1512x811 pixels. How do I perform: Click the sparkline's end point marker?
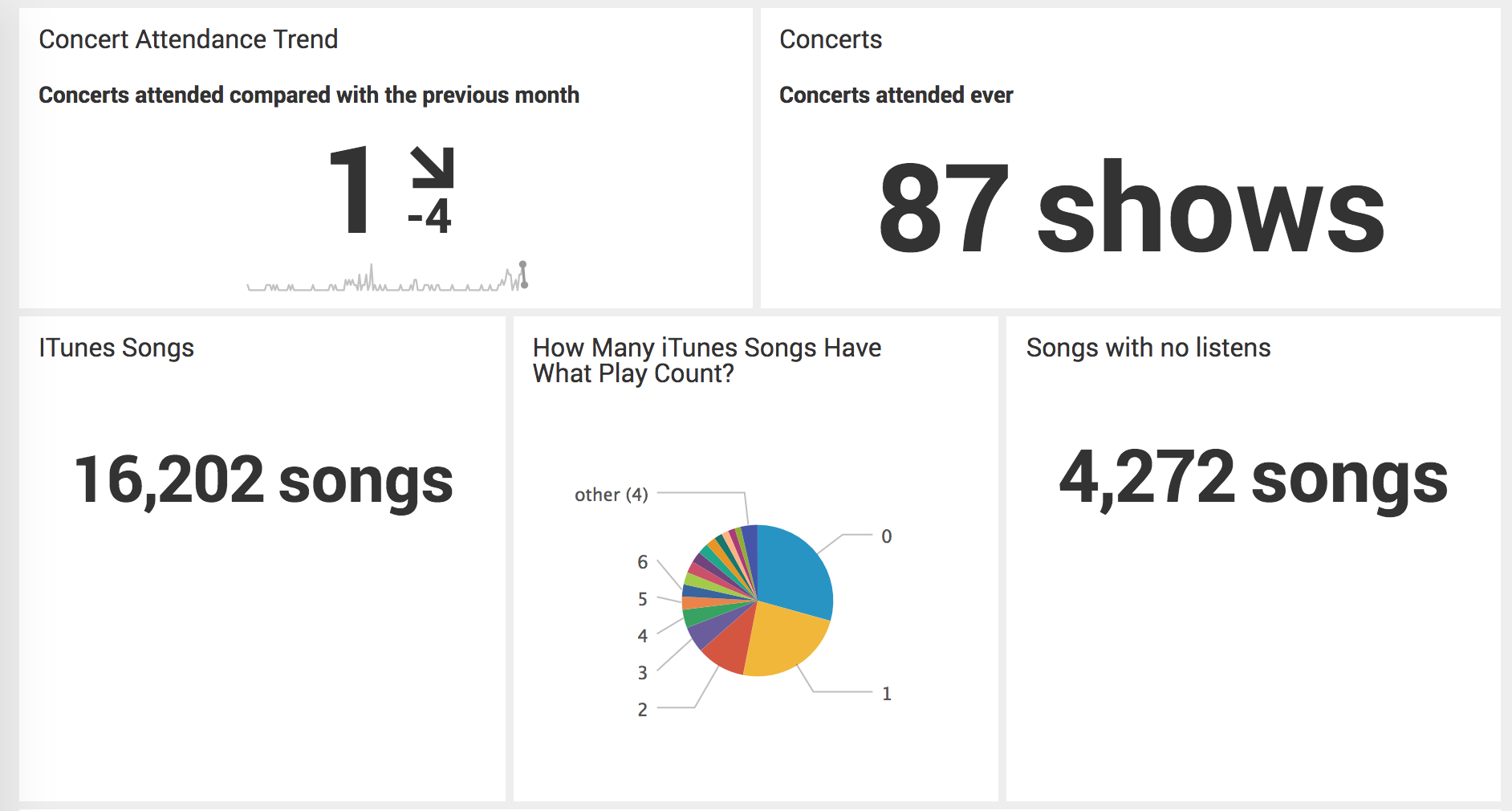(524, 284)
